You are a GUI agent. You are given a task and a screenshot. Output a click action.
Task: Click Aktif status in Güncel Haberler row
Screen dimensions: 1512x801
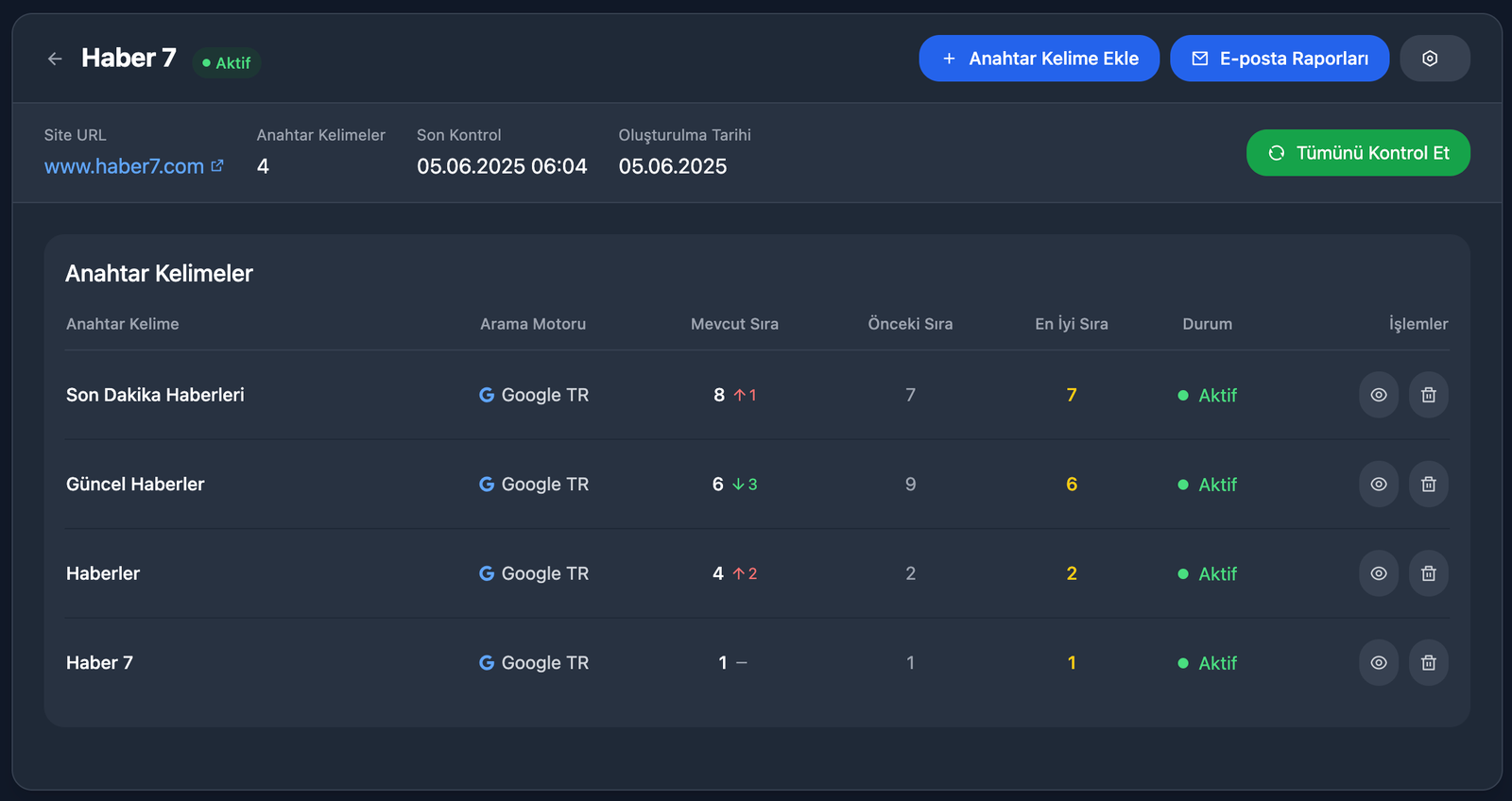point(1208,485)
